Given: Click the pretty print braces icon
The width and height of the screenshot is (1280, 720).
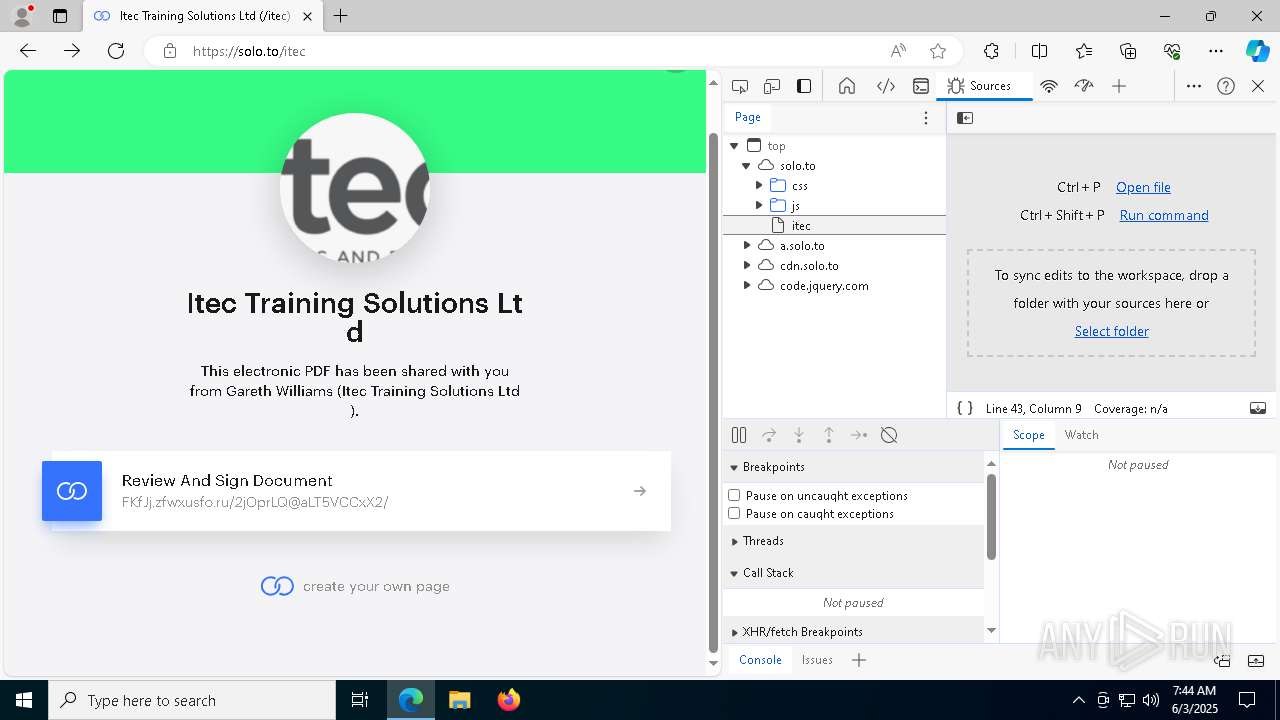Looking at the screenshot, I should [965, 408].
